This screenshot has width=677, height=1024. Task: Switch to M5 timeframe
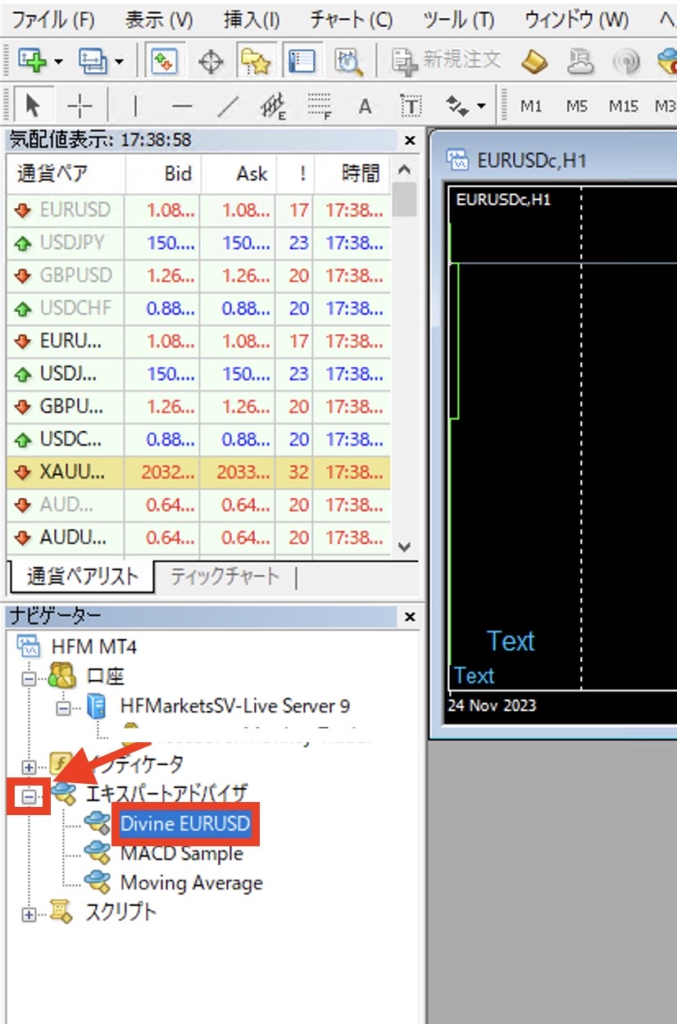(576, 105)
